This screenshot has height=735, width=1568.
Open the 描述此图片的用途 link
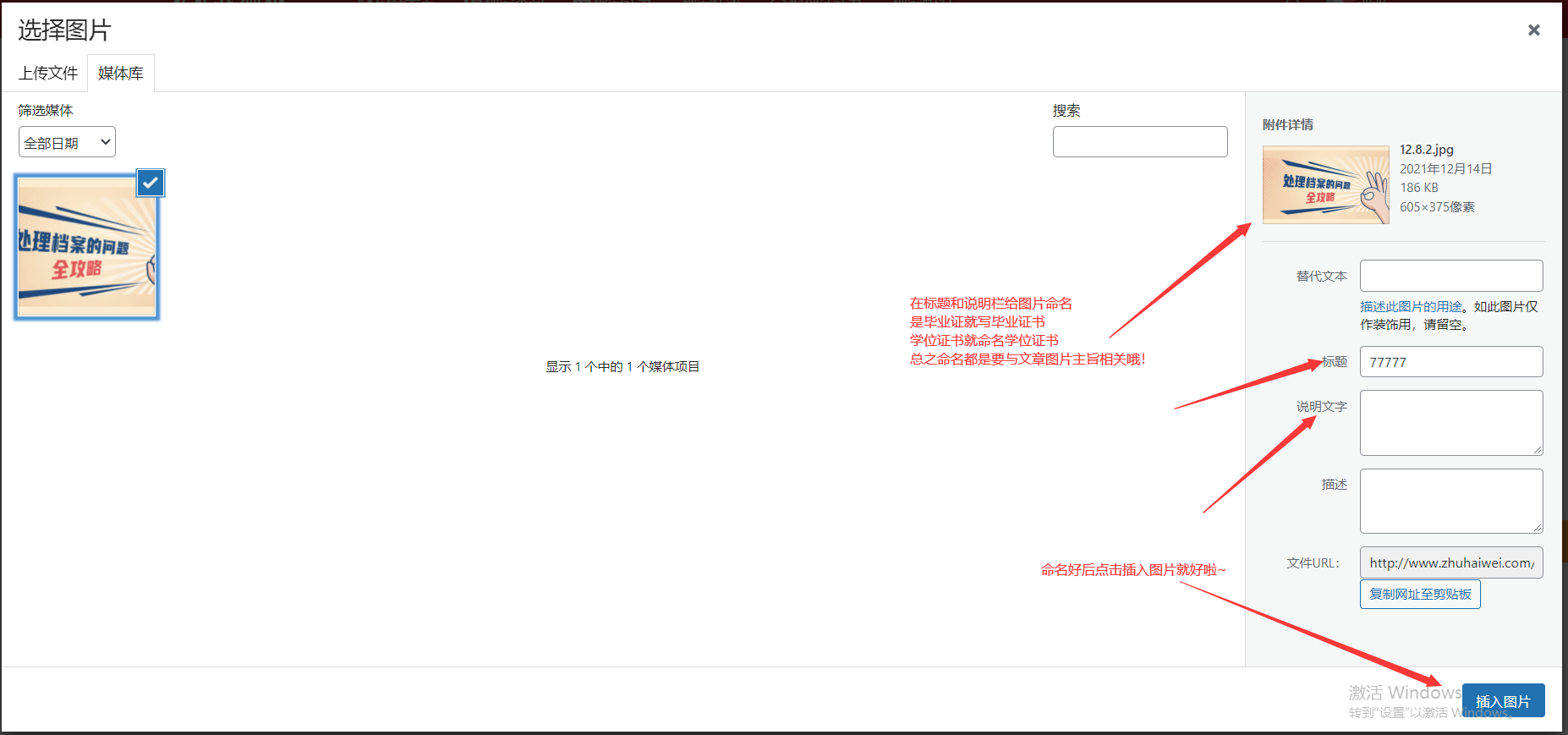[x=1411, y=306]
